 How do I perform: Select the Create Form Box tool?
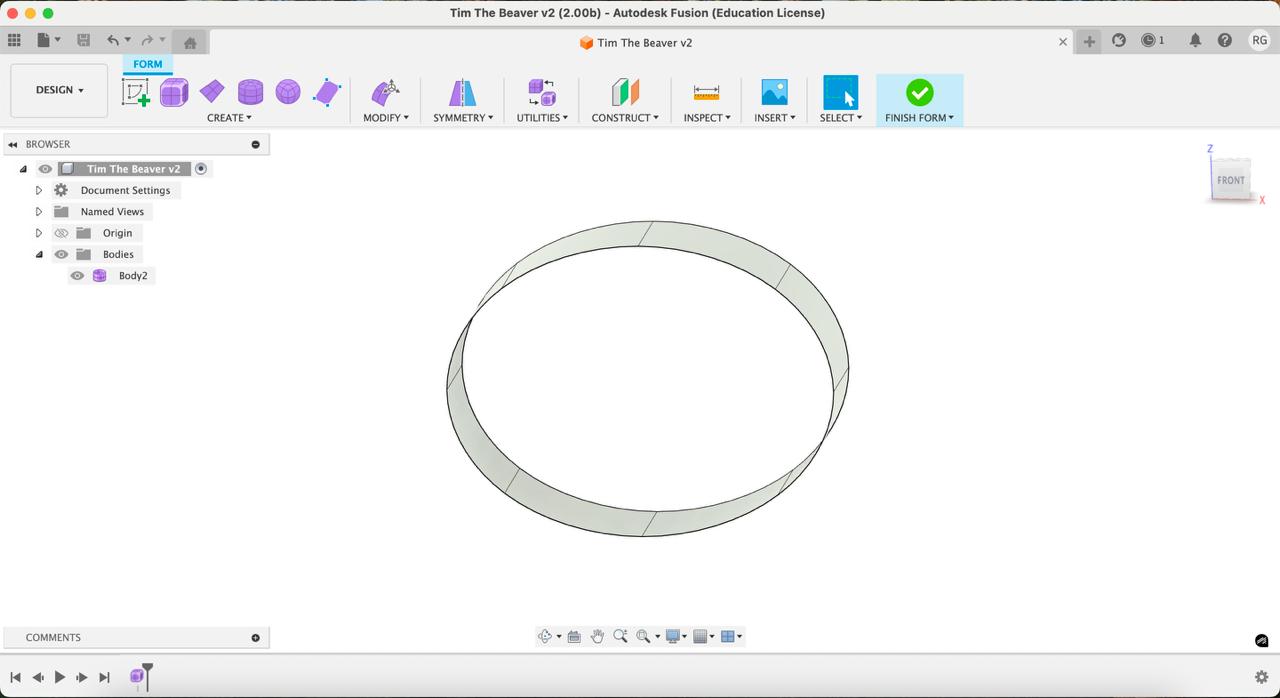174,93
